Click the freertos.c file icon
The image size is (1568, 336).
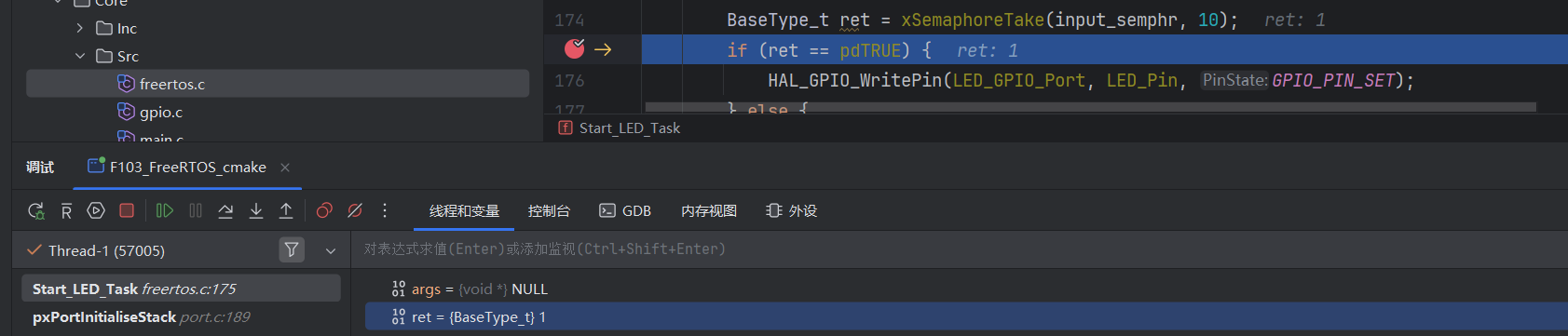pyautogui.click(x=126, y=84)
